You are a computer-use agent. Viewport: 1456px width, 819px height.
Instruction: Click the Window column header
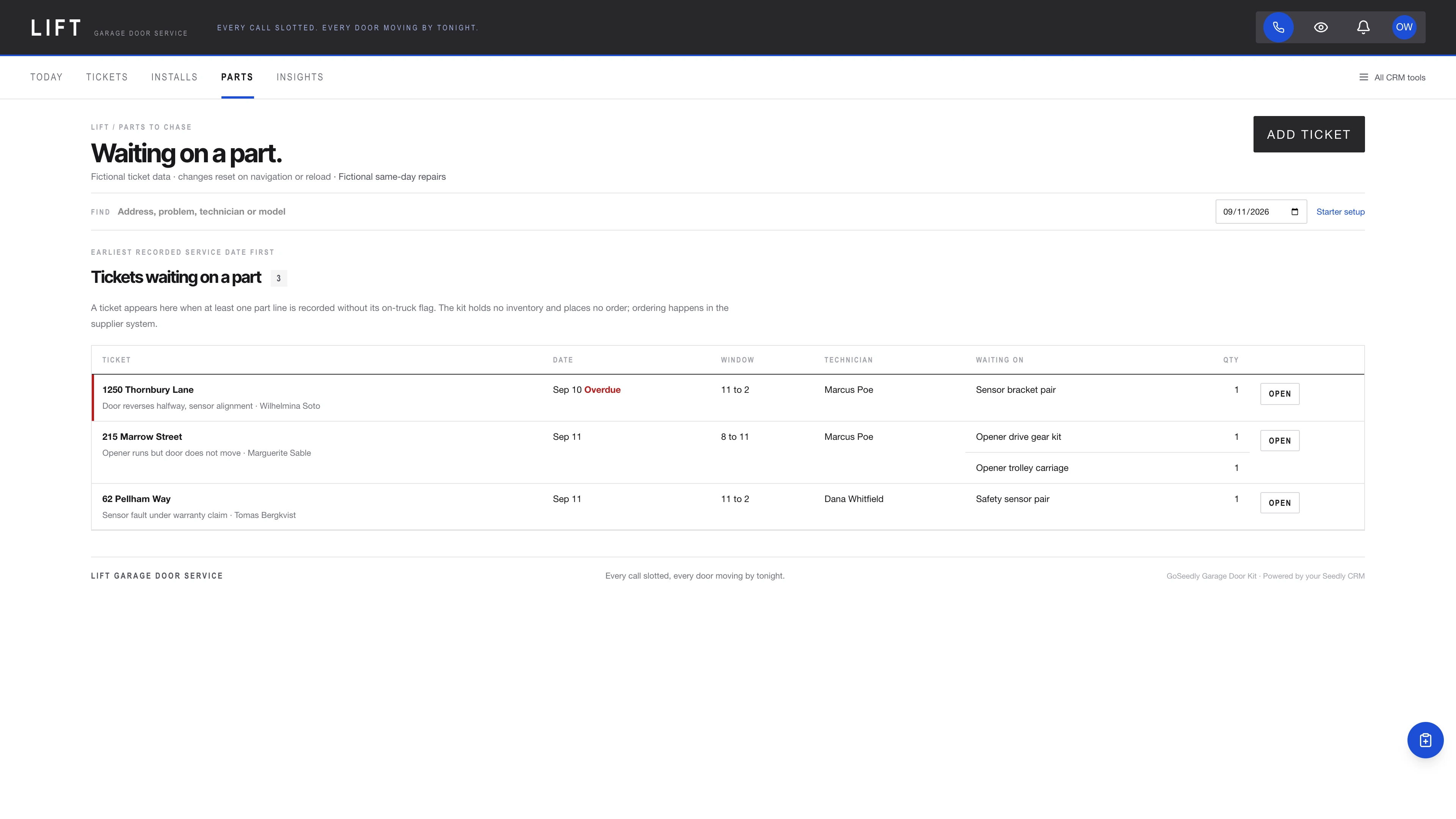coord(737,360)
